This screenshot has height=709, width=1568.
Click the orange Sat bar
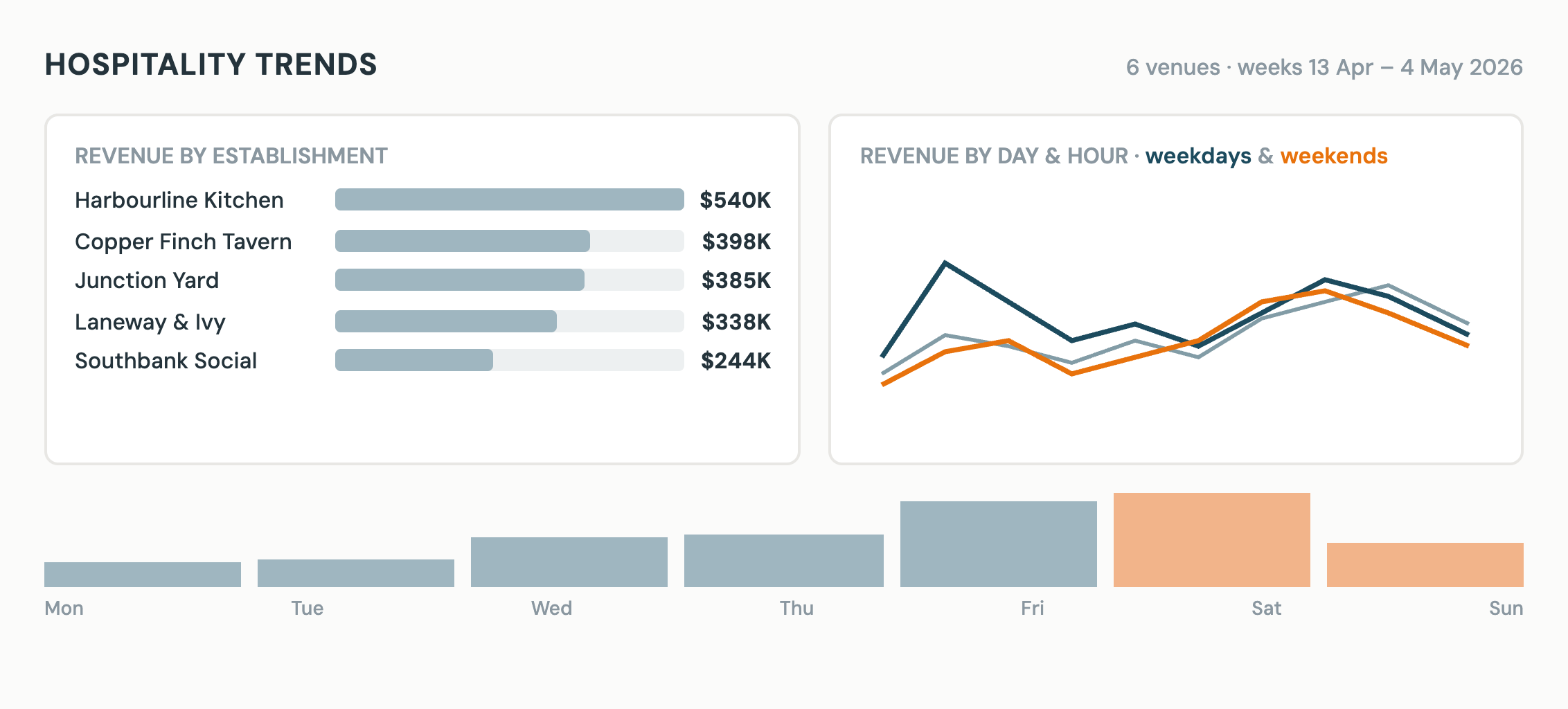(x=1212, y=540)
